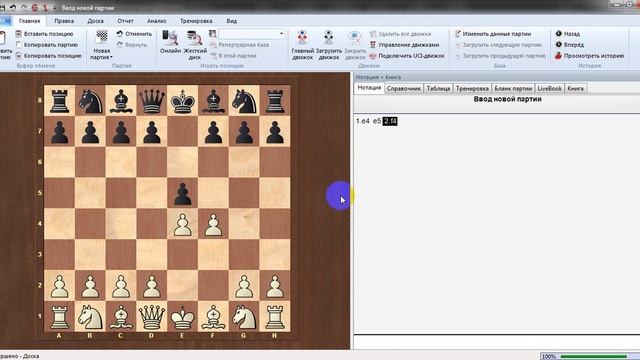Click the Копировать партию icon
Screen dimensions: 640x360
18,44
